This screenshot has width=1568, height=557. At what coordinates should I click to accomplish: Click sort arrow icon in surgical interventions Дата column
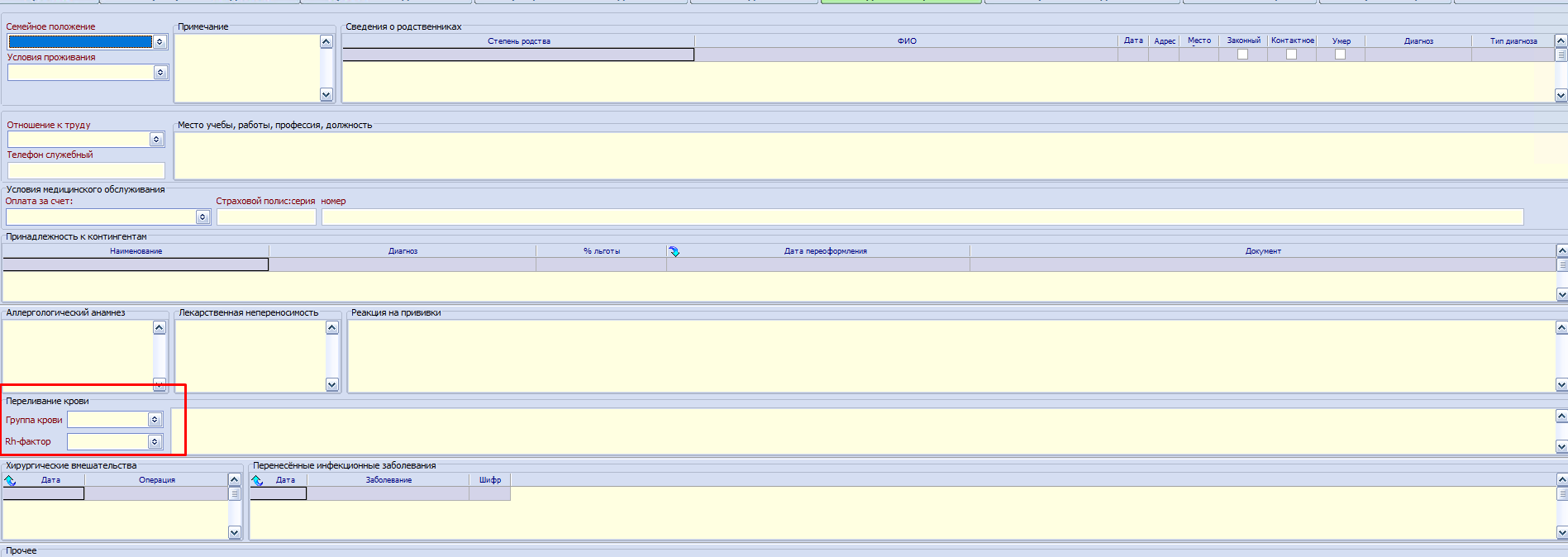(10, 480)
